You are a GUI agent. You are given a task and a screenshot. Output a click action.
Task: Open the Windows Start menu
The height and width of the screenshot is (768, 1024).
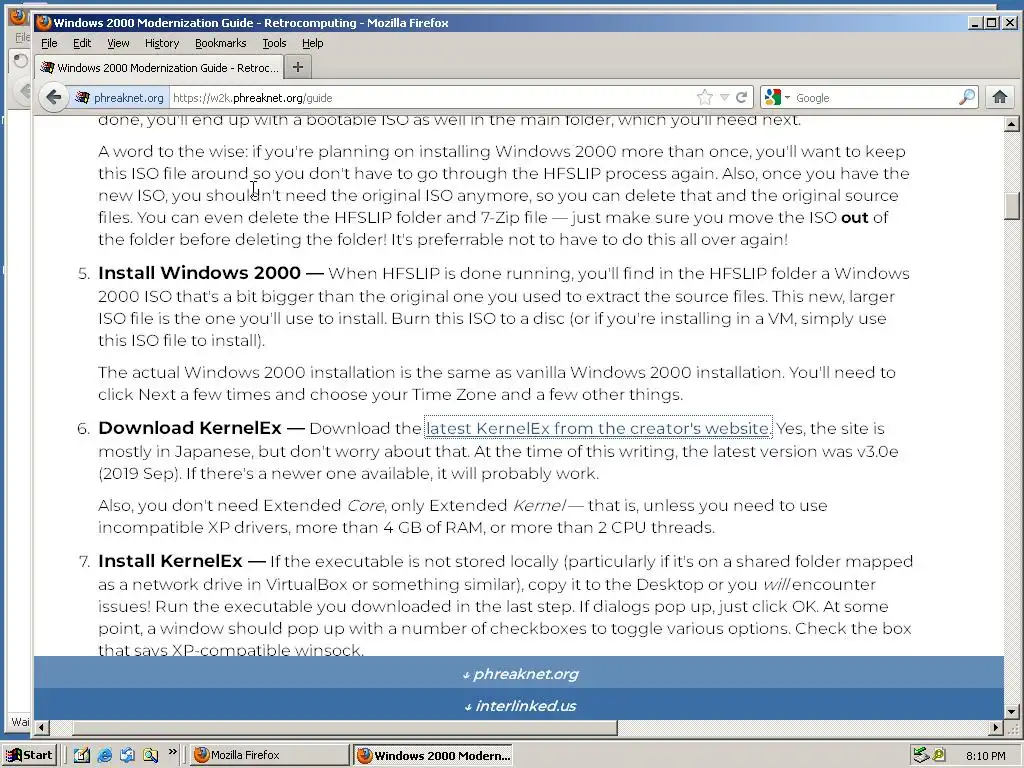point(30,755)
